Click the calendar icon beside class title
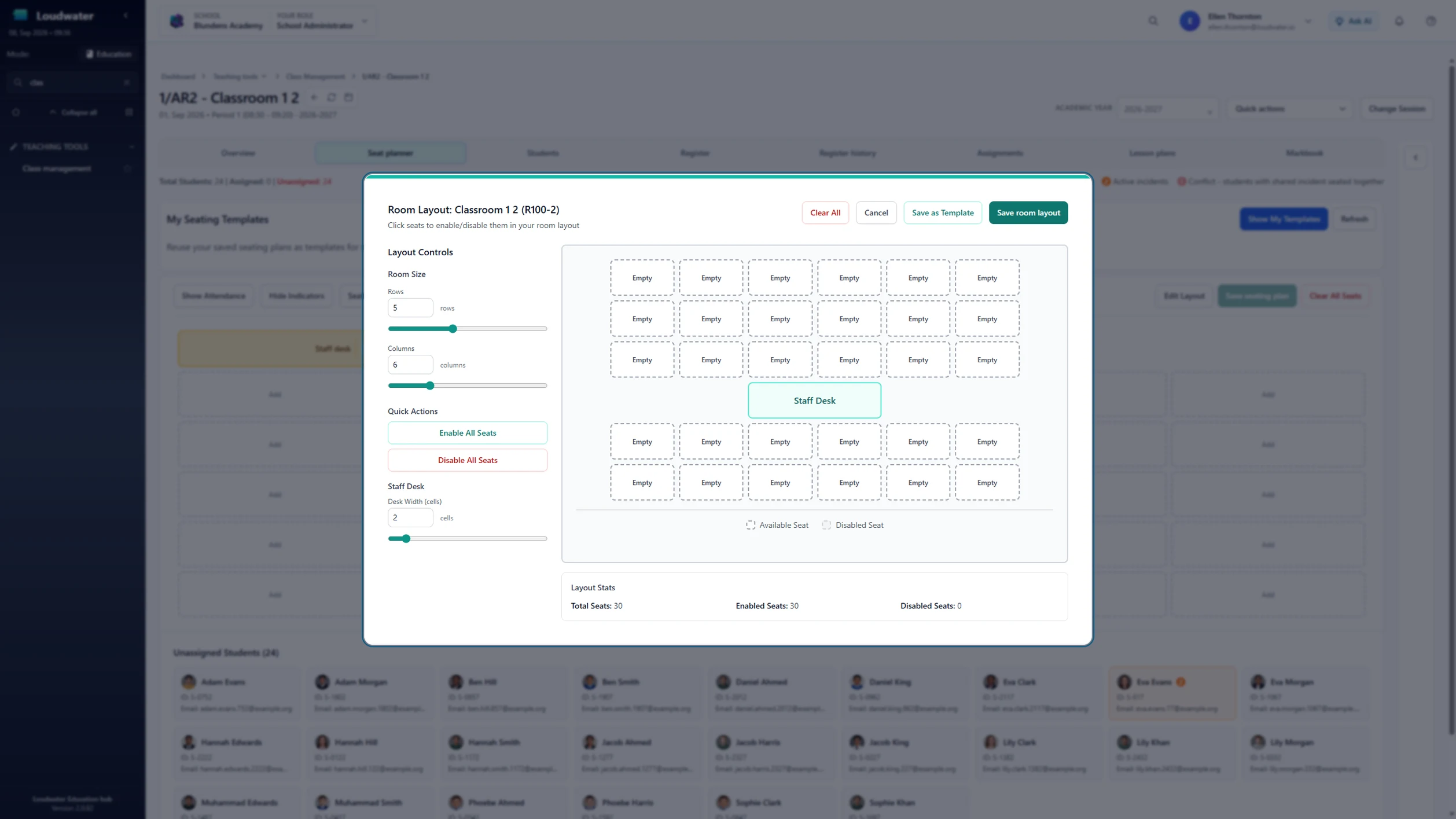This screenshot has height=819, width=1456. pos(348,97)
